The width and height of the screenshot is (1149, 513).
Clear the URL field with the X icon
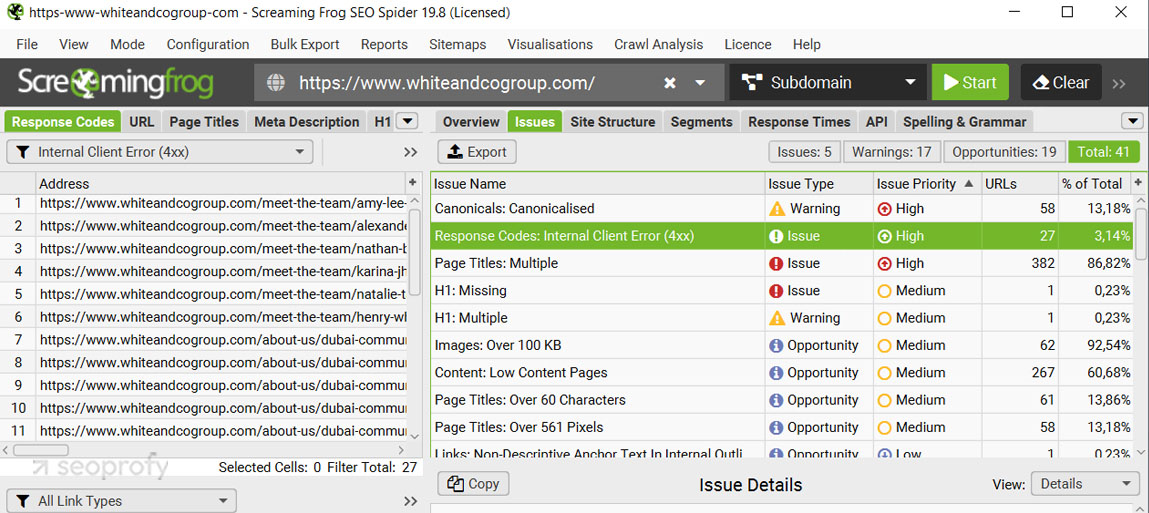pyautogui.click(x=669, y=83)
